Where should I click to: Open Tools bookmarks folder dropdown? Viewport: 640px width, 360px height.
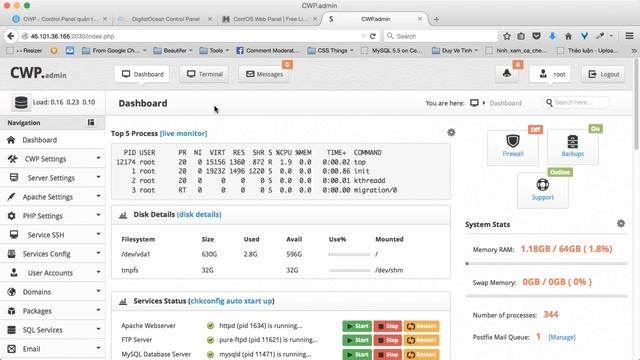pyautogui.click(x=214, y=51)
